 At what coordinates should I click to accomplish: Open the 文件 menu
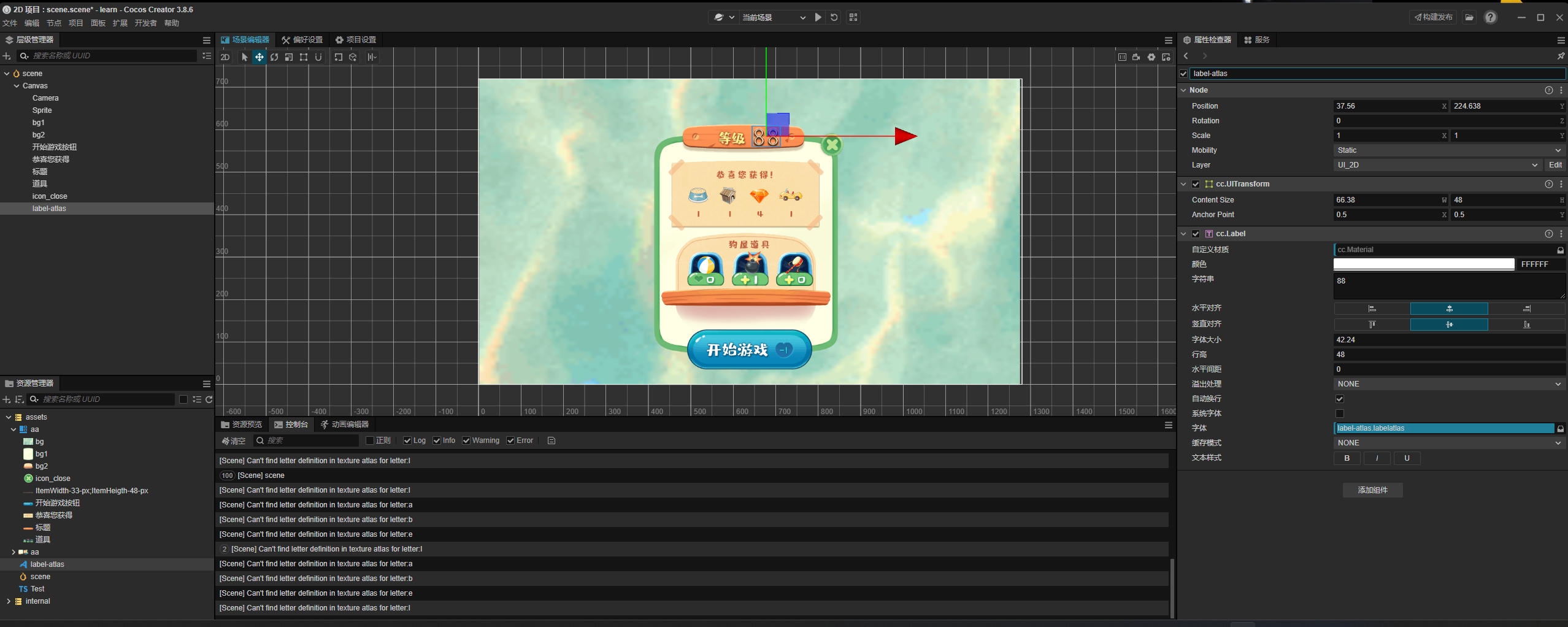[x=10, y=23]
